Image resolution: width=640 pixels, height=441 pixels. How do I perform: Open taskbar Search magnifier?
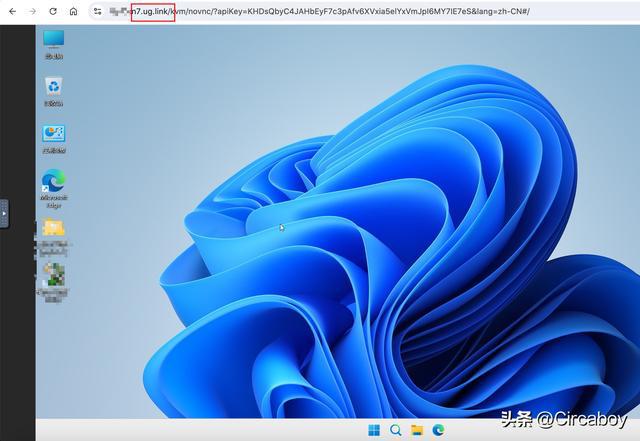coord(396,430)
